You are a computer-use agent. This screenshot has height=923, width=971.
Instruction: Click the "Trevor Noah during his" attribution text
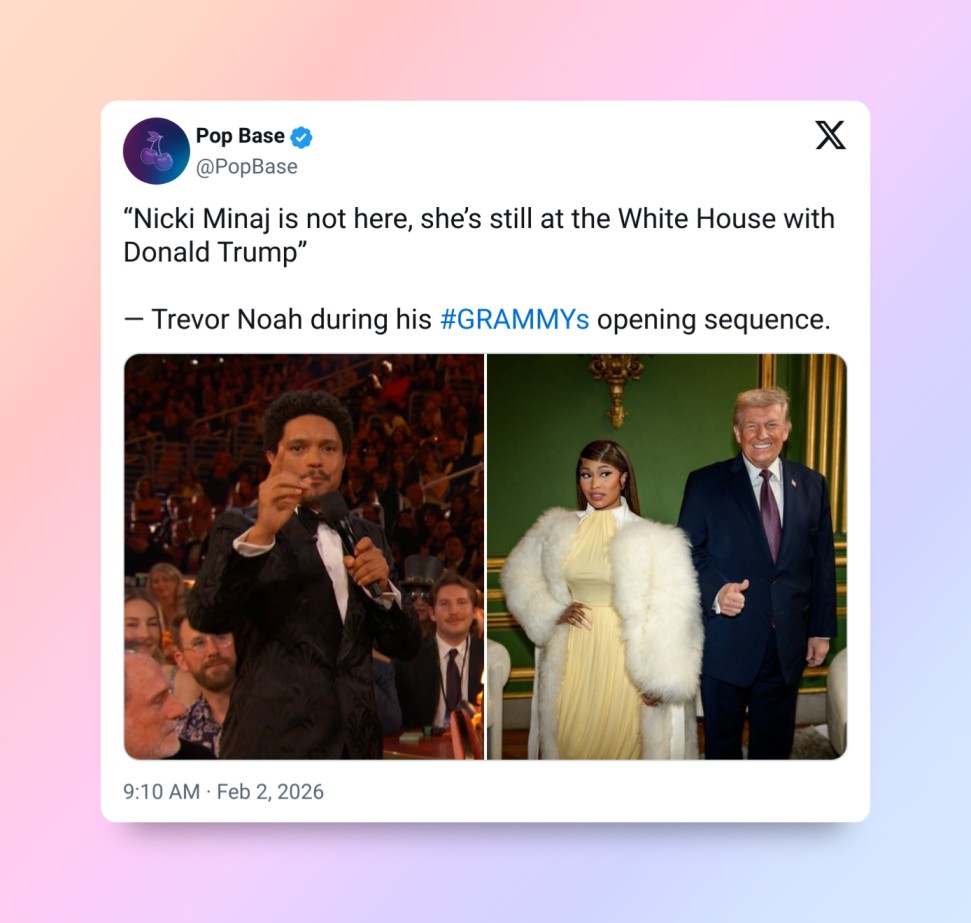pyautogui.click(x=291, y=320)
